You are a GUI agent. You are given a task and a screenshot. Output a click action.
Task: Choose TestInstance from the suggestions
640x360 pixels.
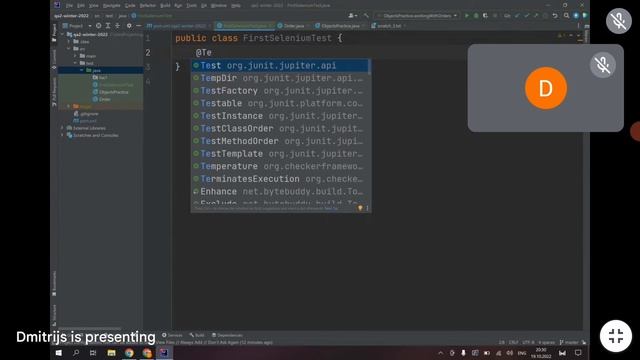280,116
